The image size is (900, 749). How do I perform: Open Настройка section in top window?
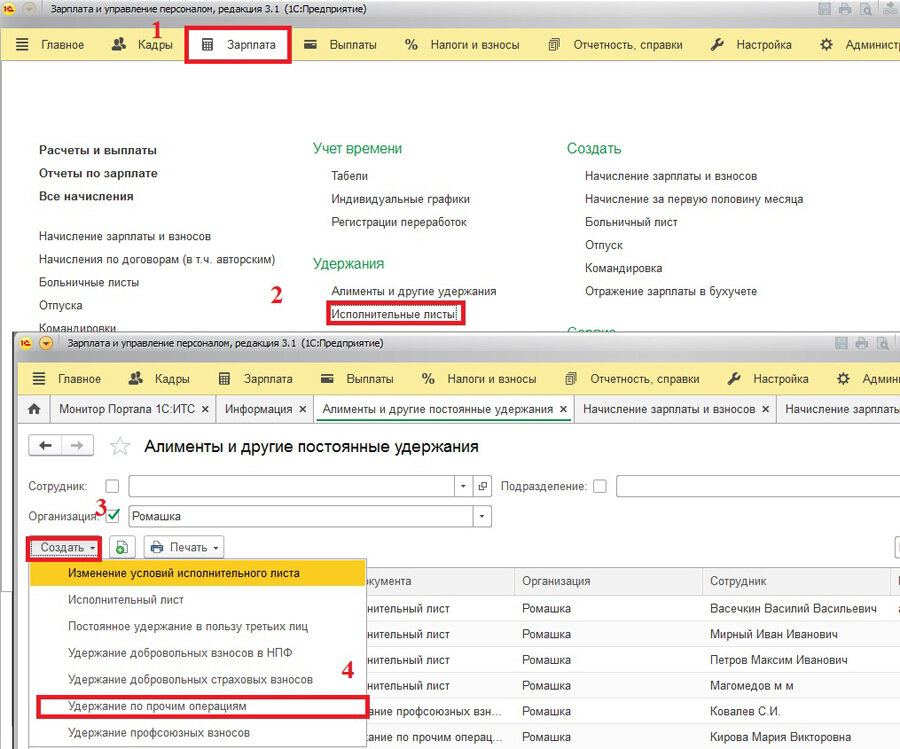click(751, 45)
